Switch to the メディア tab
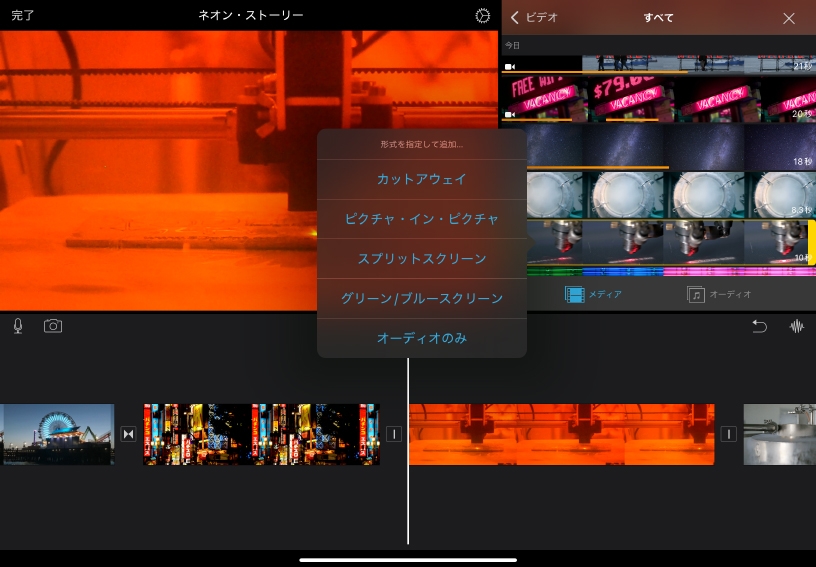This screenshot has width=816, height=567. click(x=593, y=294)
